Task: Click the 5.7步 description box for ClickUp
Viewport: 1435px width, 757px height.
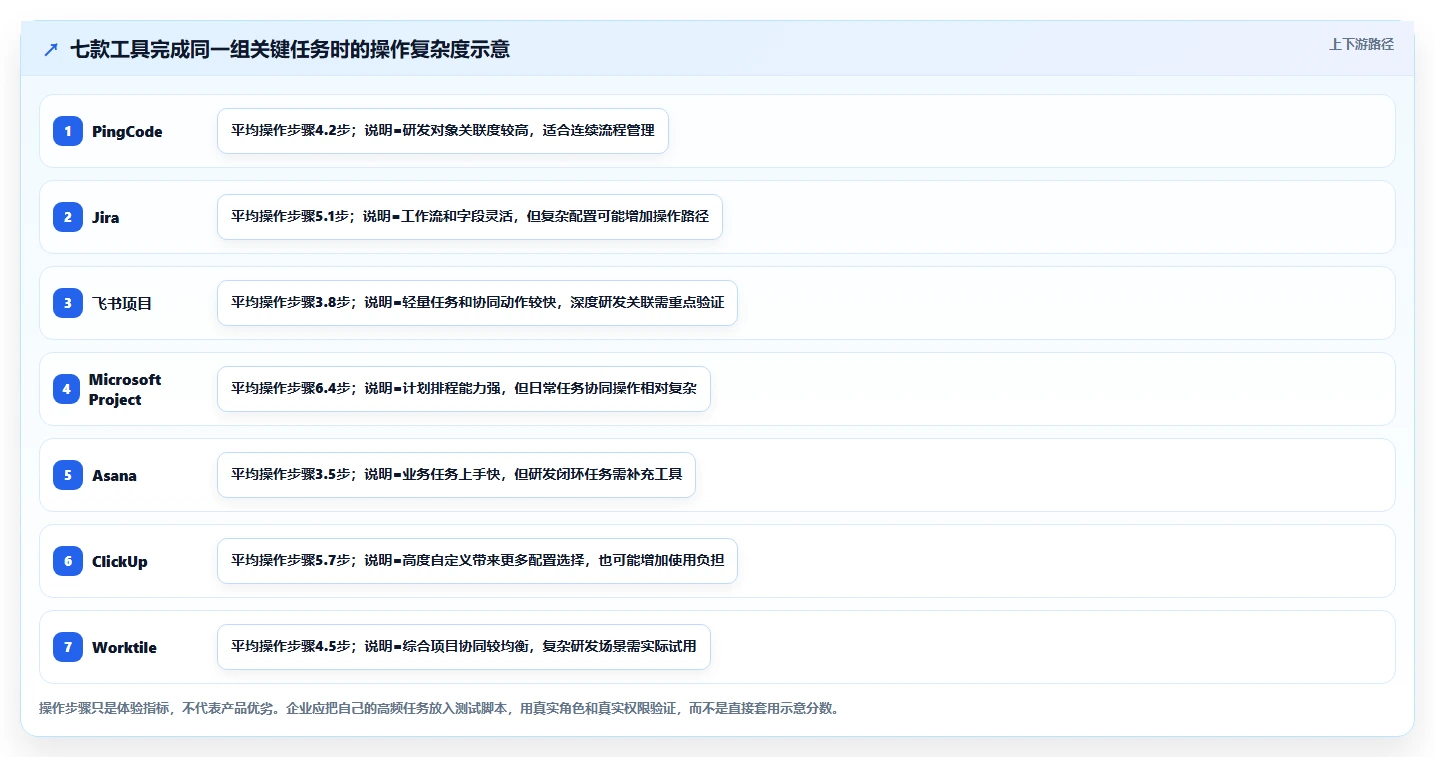Action: coord(477,561)
